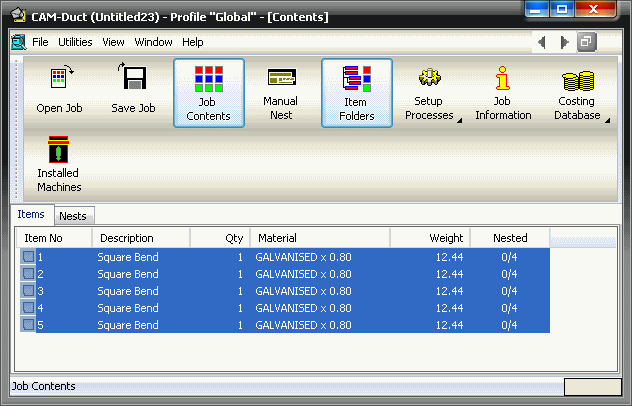Select the Items tab
This screenshot has height=406, width=632.
tap(31, 214)
